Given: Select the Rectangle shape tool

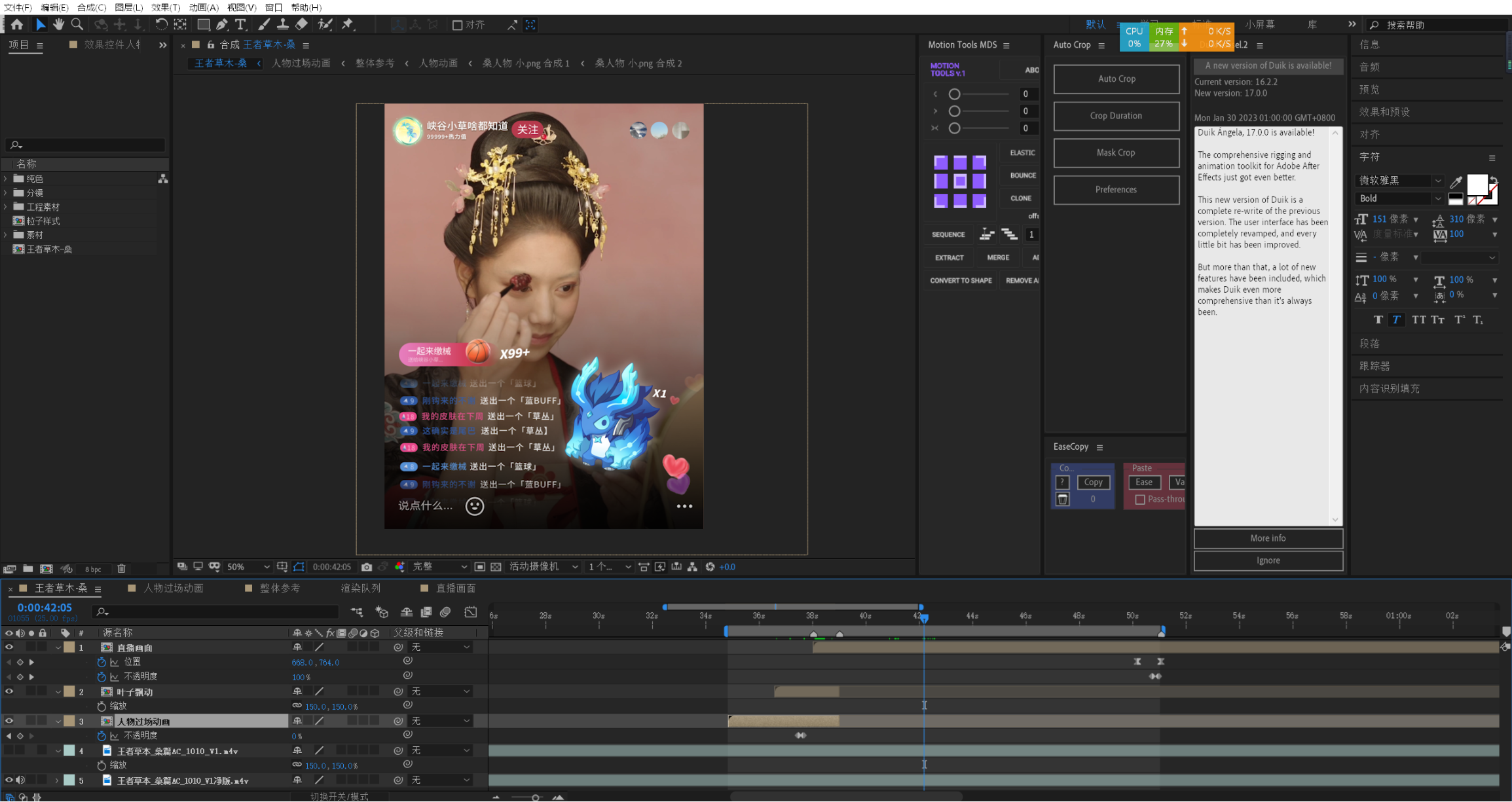Looking at the screenshot, I should (x=203, y=24).
